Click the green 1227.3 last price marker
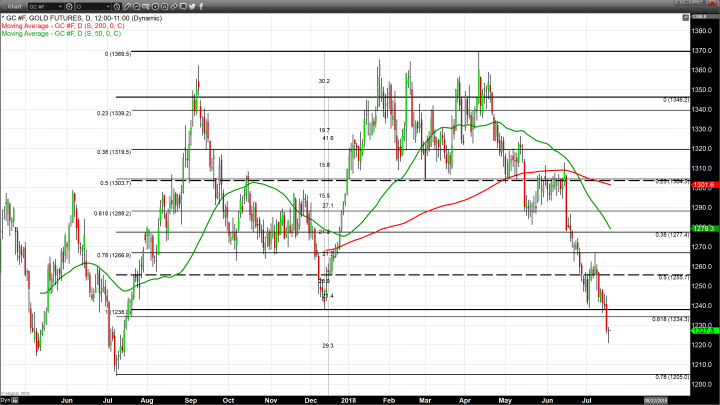Viewport: 720px width, 405px height. (703, 331)
